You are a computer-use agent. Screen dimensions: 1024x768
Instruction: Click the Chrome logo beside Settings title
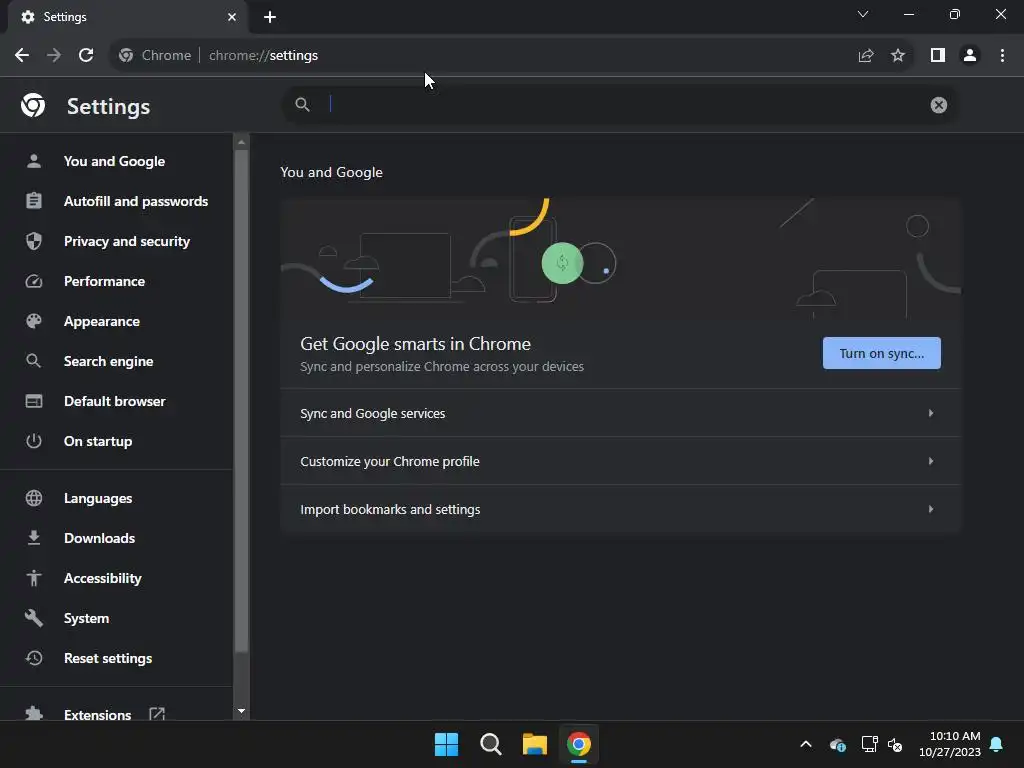tap(33, 105)
